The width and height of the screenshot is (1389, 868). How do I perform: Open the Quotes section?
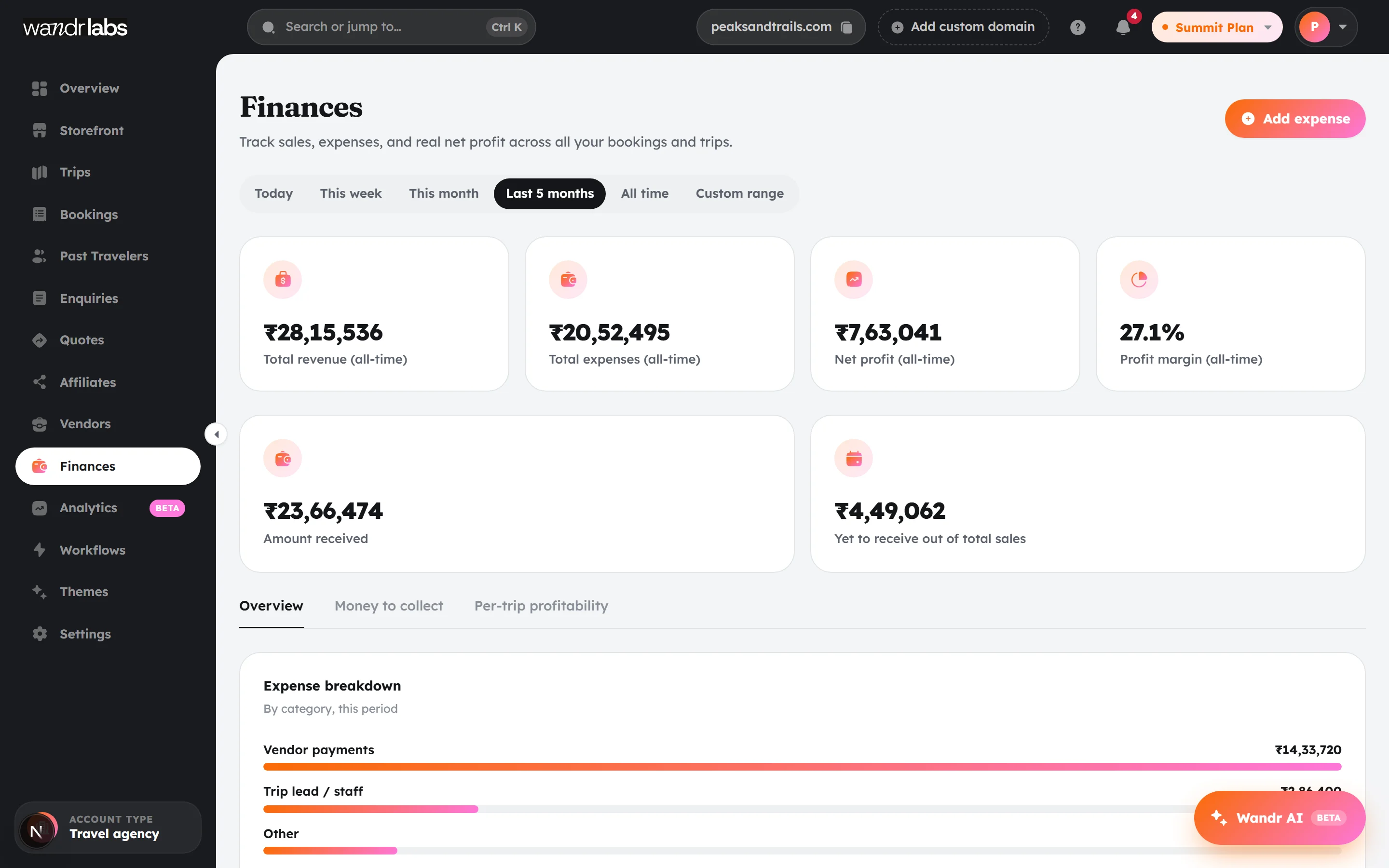tap(108, 340)
